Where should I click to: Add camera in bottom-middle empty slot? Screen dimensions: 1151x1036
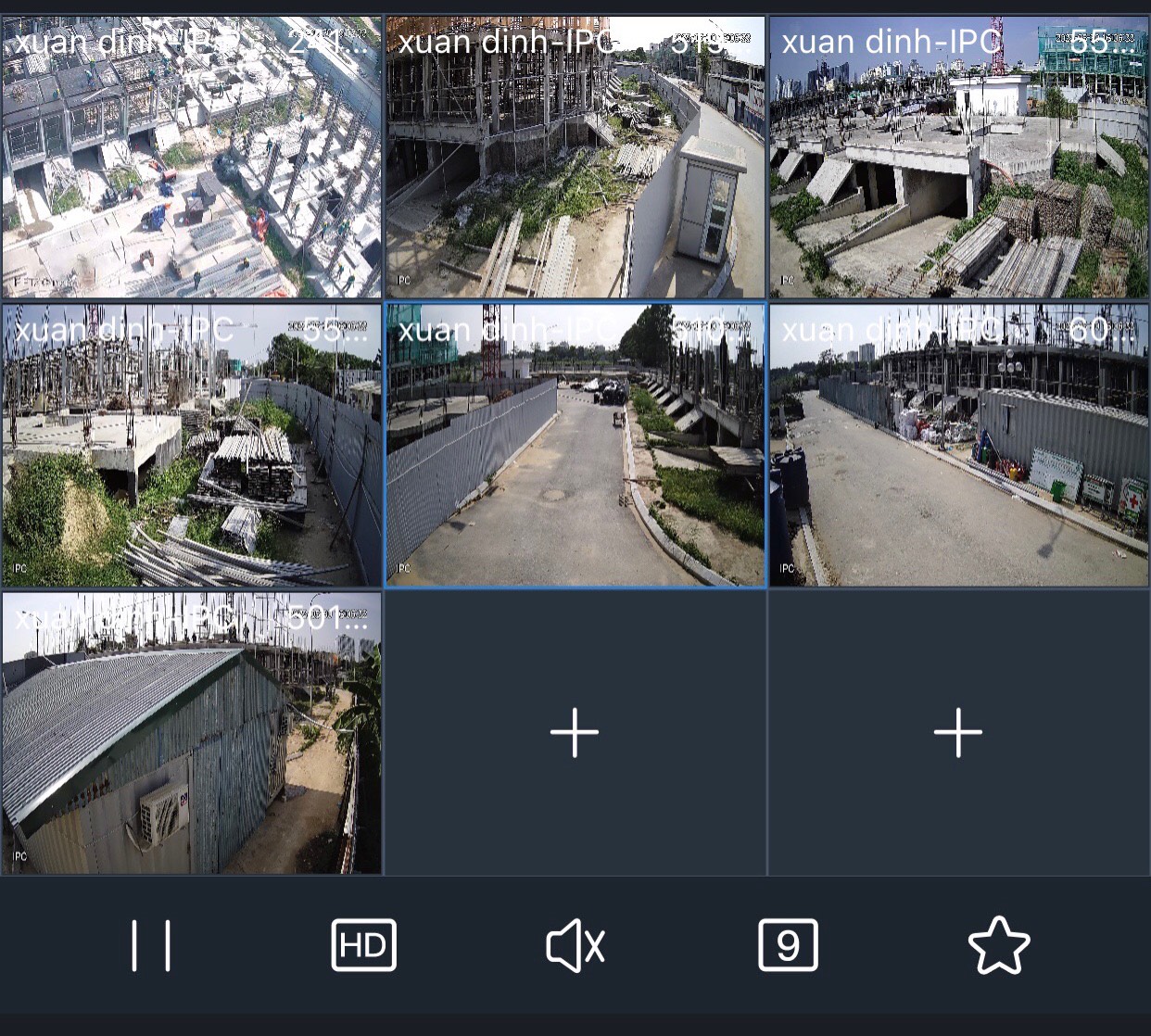[x=575, y=733]
